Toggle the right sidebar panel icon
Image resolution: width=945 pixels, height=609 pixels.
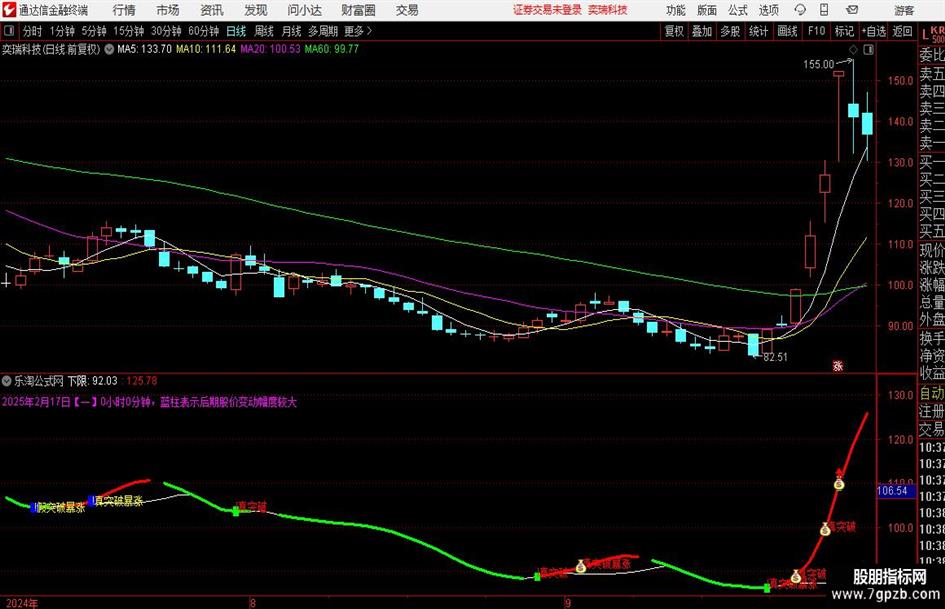pyautogui.click(x=868, y=49)
